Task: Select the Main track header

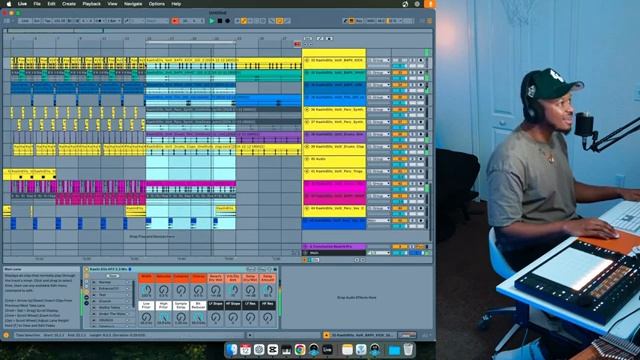Action: 334,253
